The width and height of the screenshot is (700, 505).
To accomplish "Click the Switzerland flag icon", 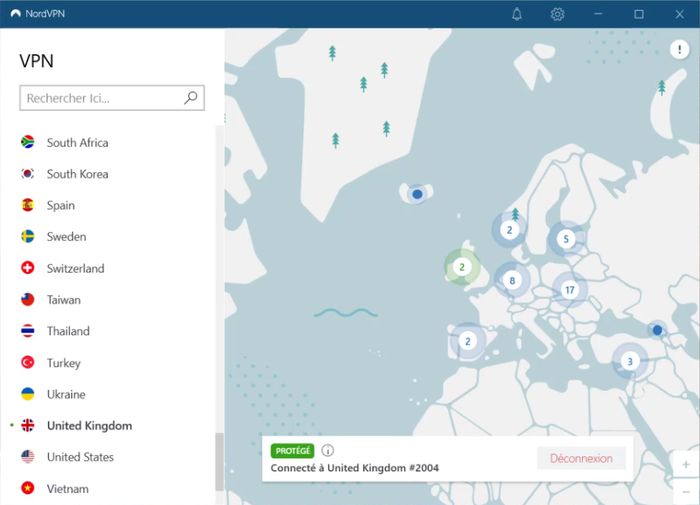I will point(28,268).
